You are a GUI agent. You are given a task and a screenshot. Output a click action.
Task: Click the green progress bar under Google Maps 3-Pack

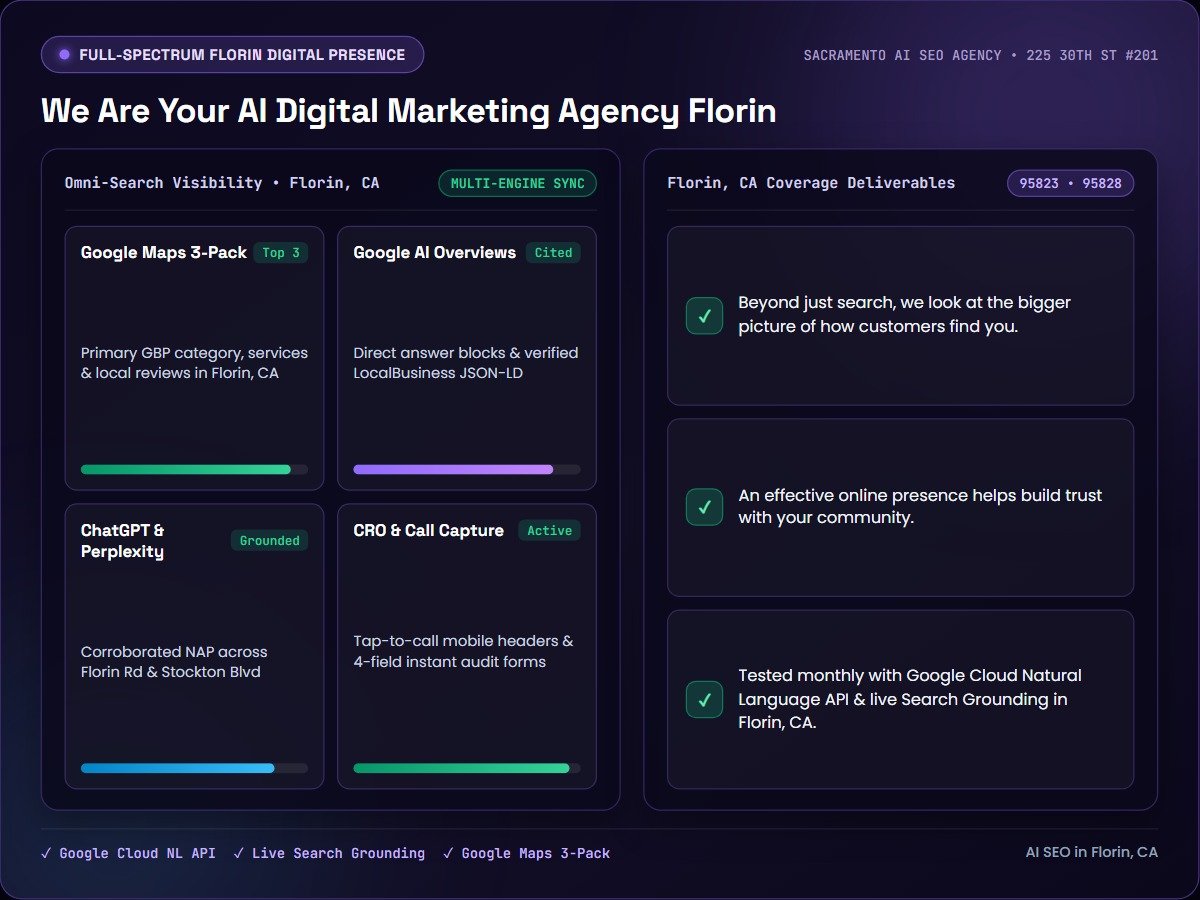(194, 469)
